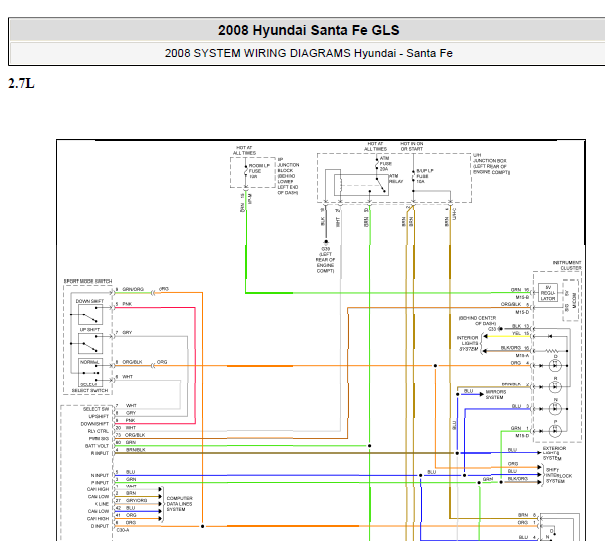Viewport: 605px width, 541px height.
Task: Click '(BEHIND CENTER OF DASH)' G33 note
Action: (x=477, y=321)
